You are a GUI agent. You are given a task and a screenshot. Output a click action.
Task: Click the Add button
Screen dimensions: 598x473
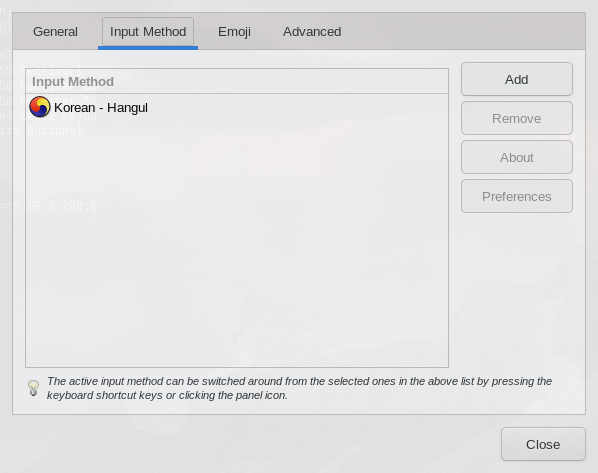pyautogui.click(x=517, y=79)
